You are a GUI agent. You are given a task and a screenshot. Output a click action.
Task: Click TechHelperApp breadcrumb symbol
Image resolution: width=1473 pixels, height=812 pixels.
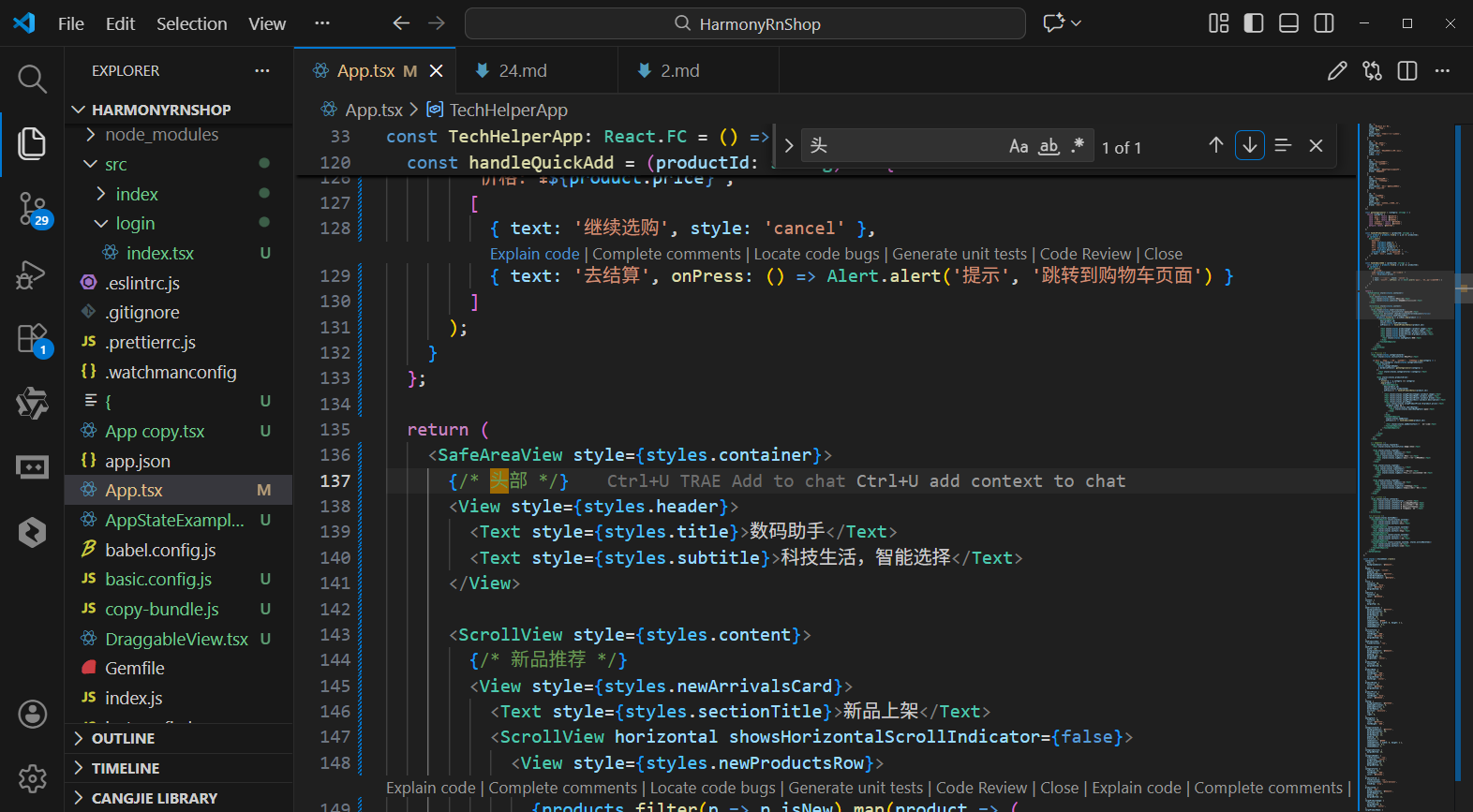(498, 111)
